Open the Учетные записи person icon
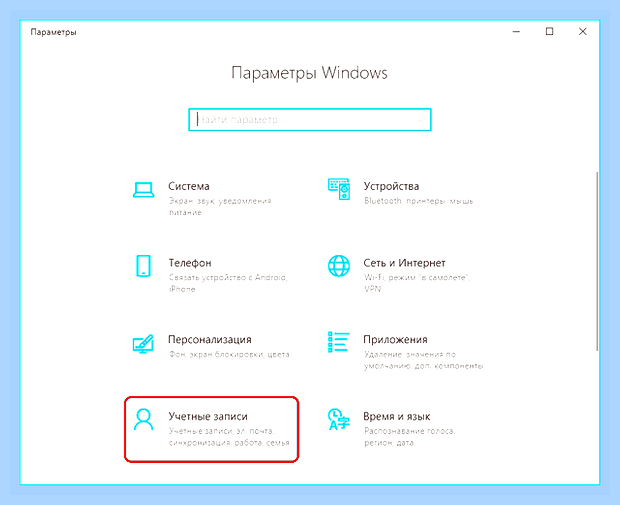Screen dimensions: 620x505 143,419
